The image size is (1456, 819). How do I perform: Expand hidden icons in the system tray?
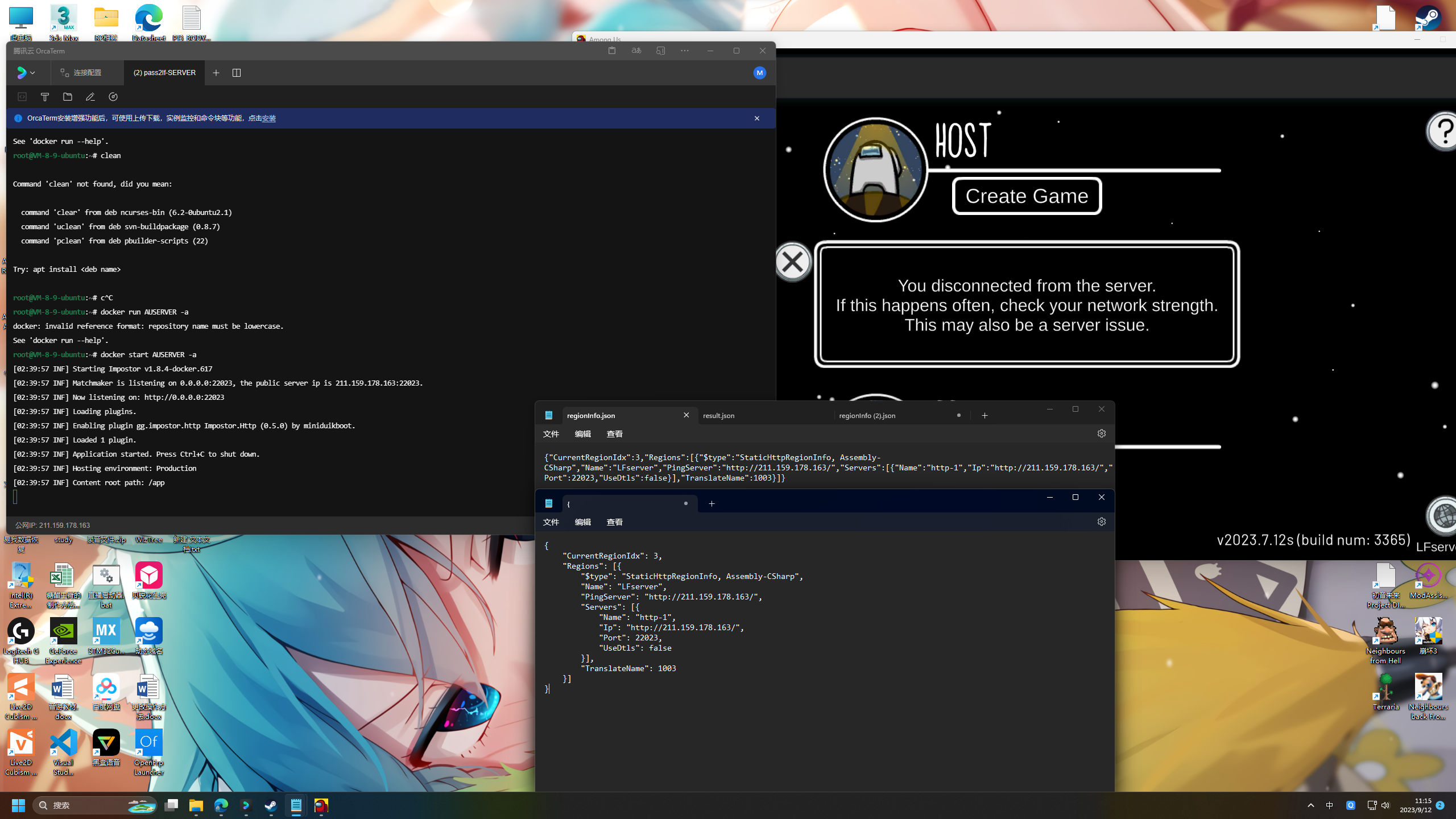tap(1310, 805)
